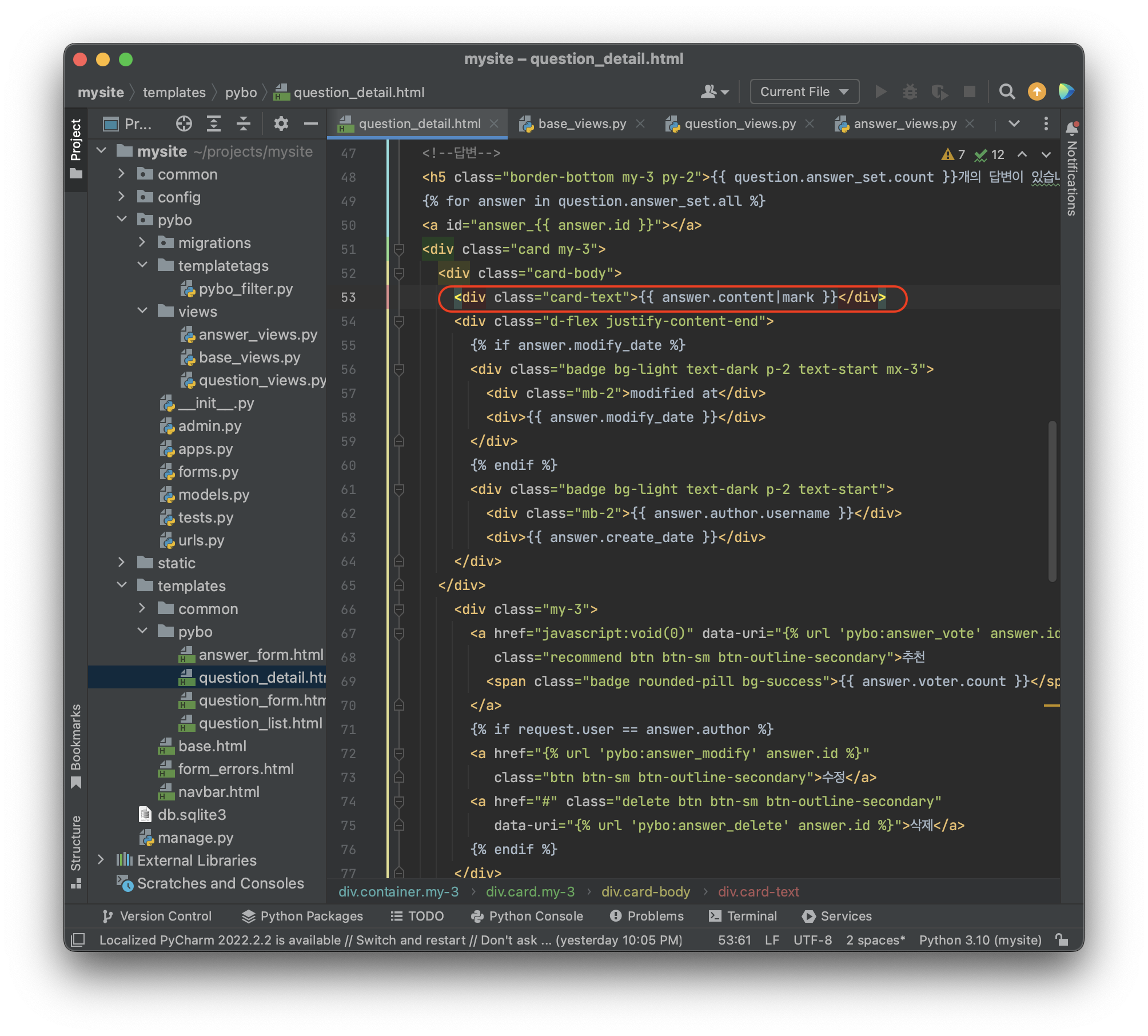Click the editor vertical scrollbar thumb
The width and height of the screenshot is (1148, 1036).
[1052, 501]
